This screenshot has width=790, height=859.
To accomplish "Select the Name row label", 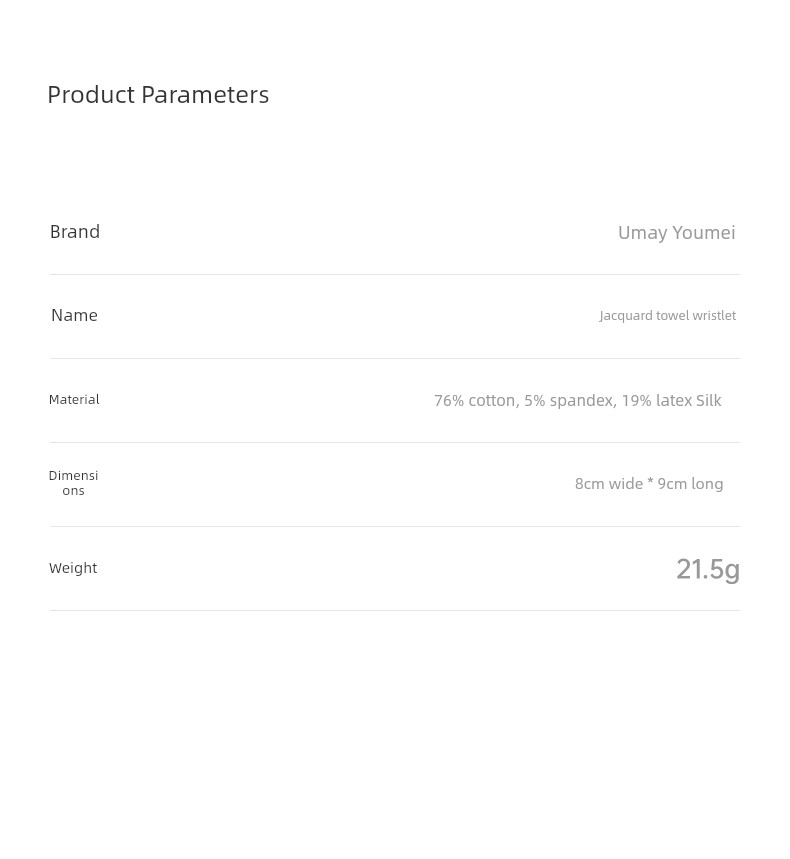I will pos(75,315).
